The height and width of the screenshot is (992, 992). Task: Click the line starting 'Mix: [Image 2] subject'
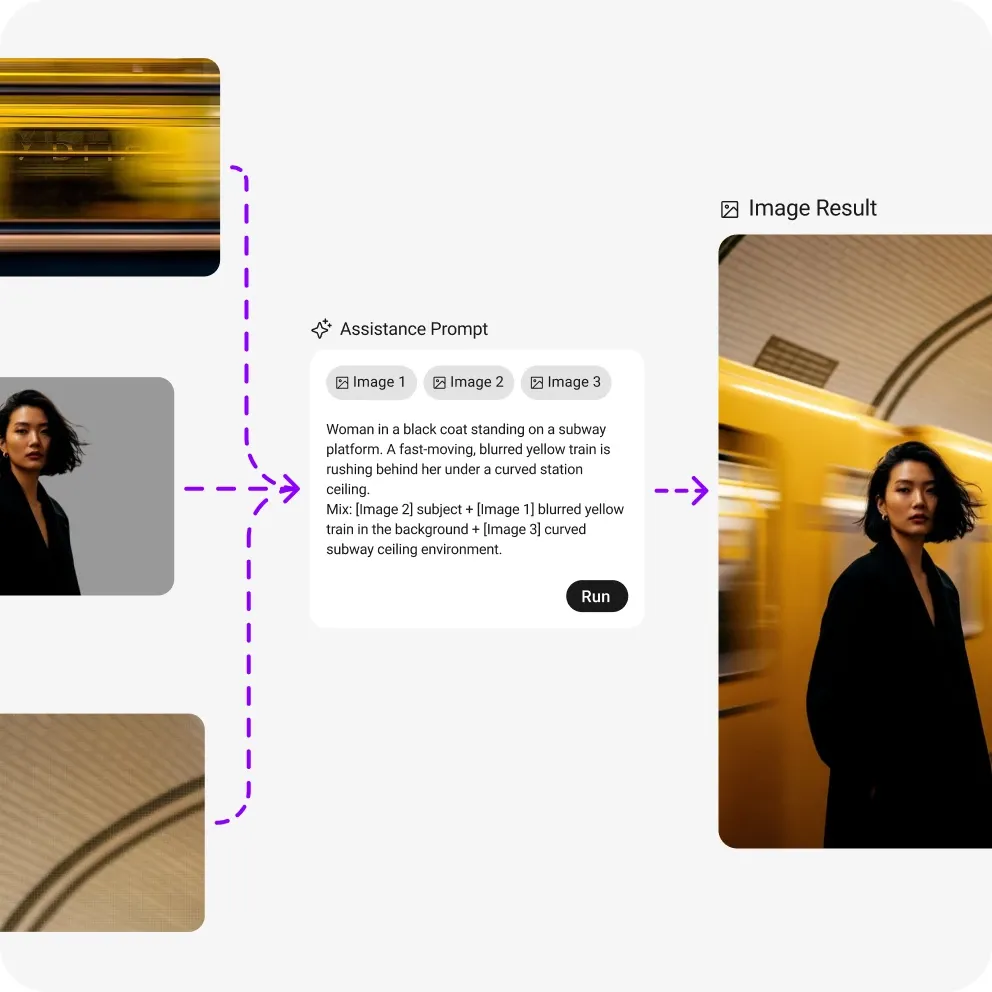click(x=475, y=509)
